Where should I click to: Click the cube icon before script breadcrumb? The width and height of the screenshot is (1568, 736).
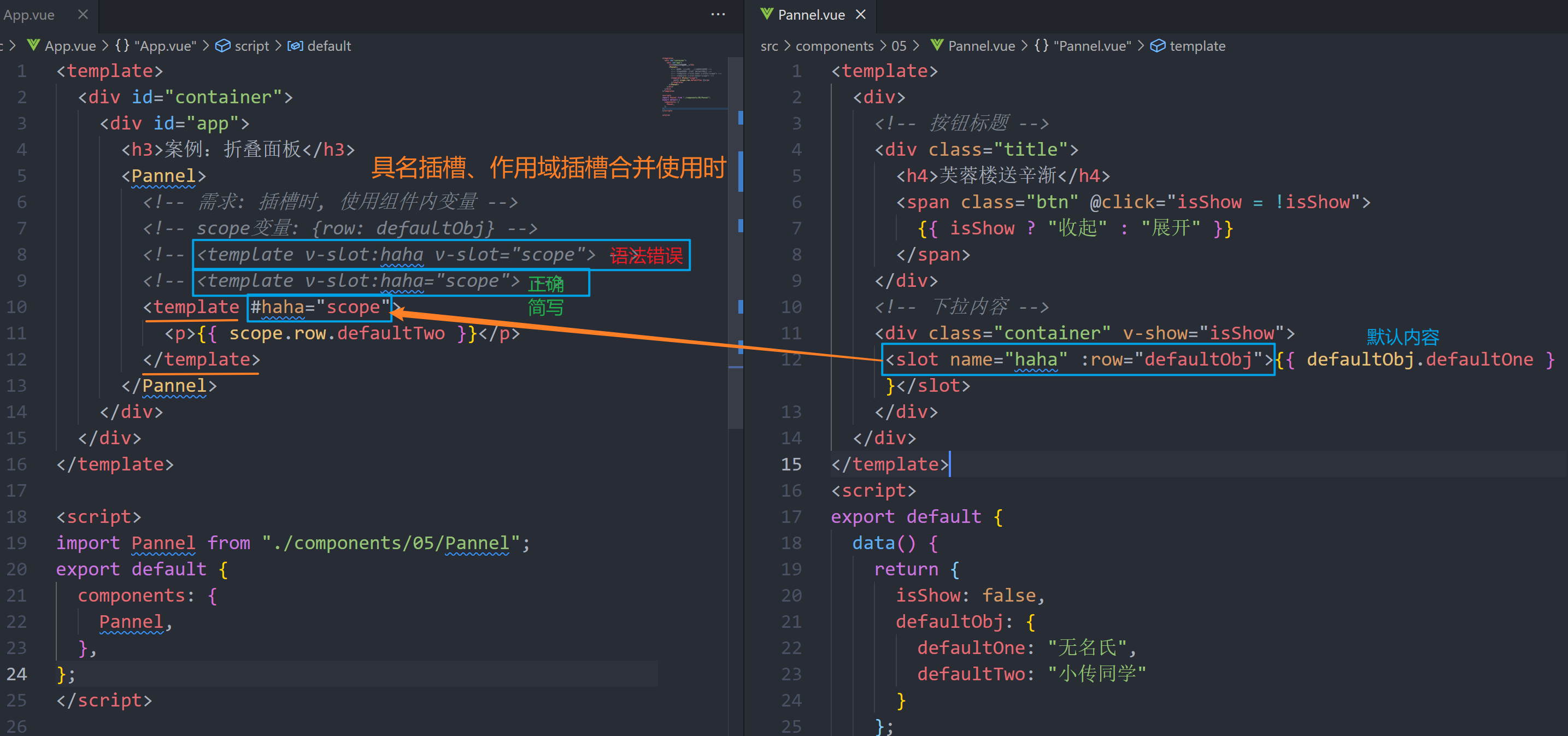tap(223, 46)
